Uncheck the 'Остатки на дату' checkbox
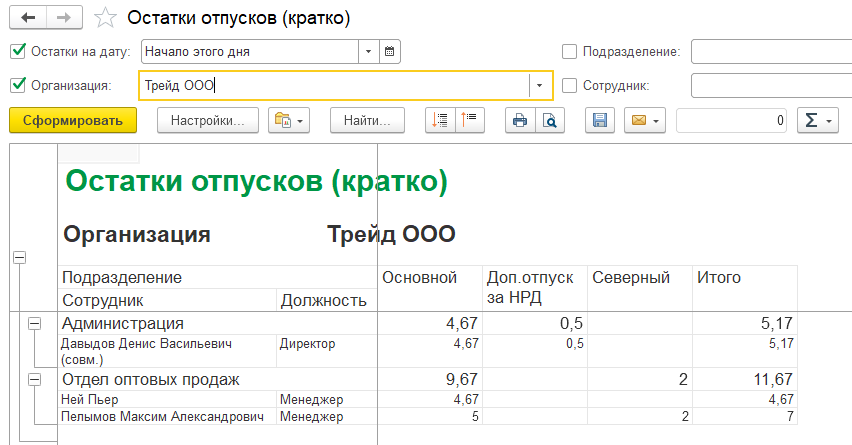This screenshot has width=852, height=445. point(17,51)
